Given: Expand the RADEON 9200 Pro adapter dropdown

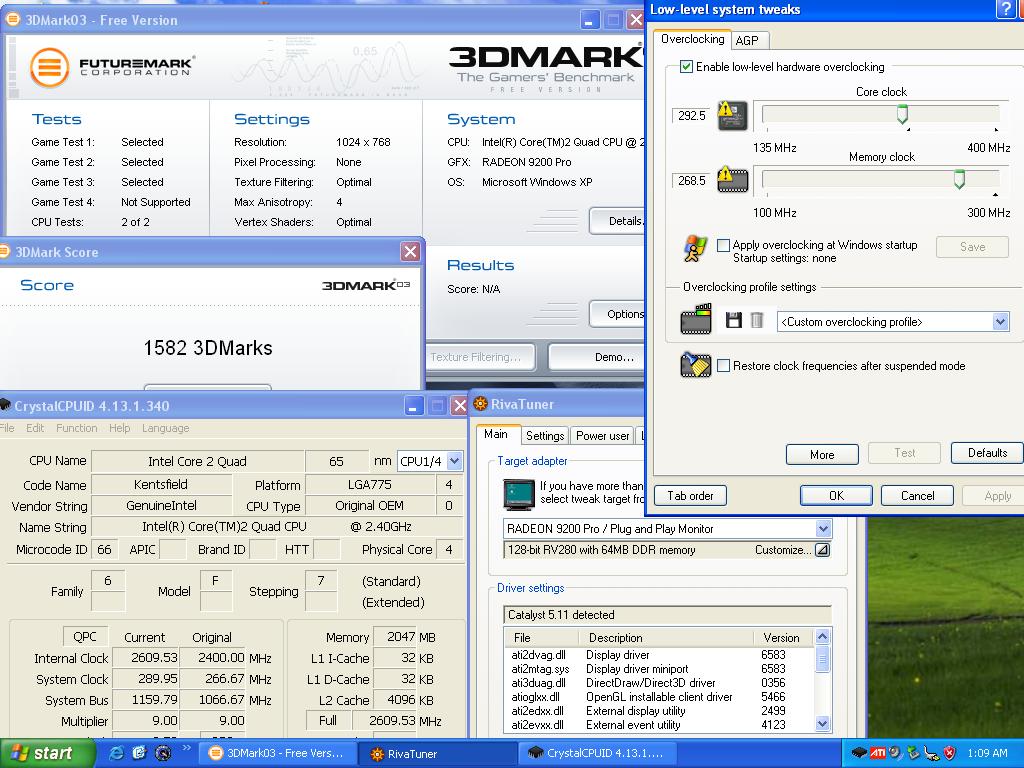Looking at the screenshot, I should (823, 528).
